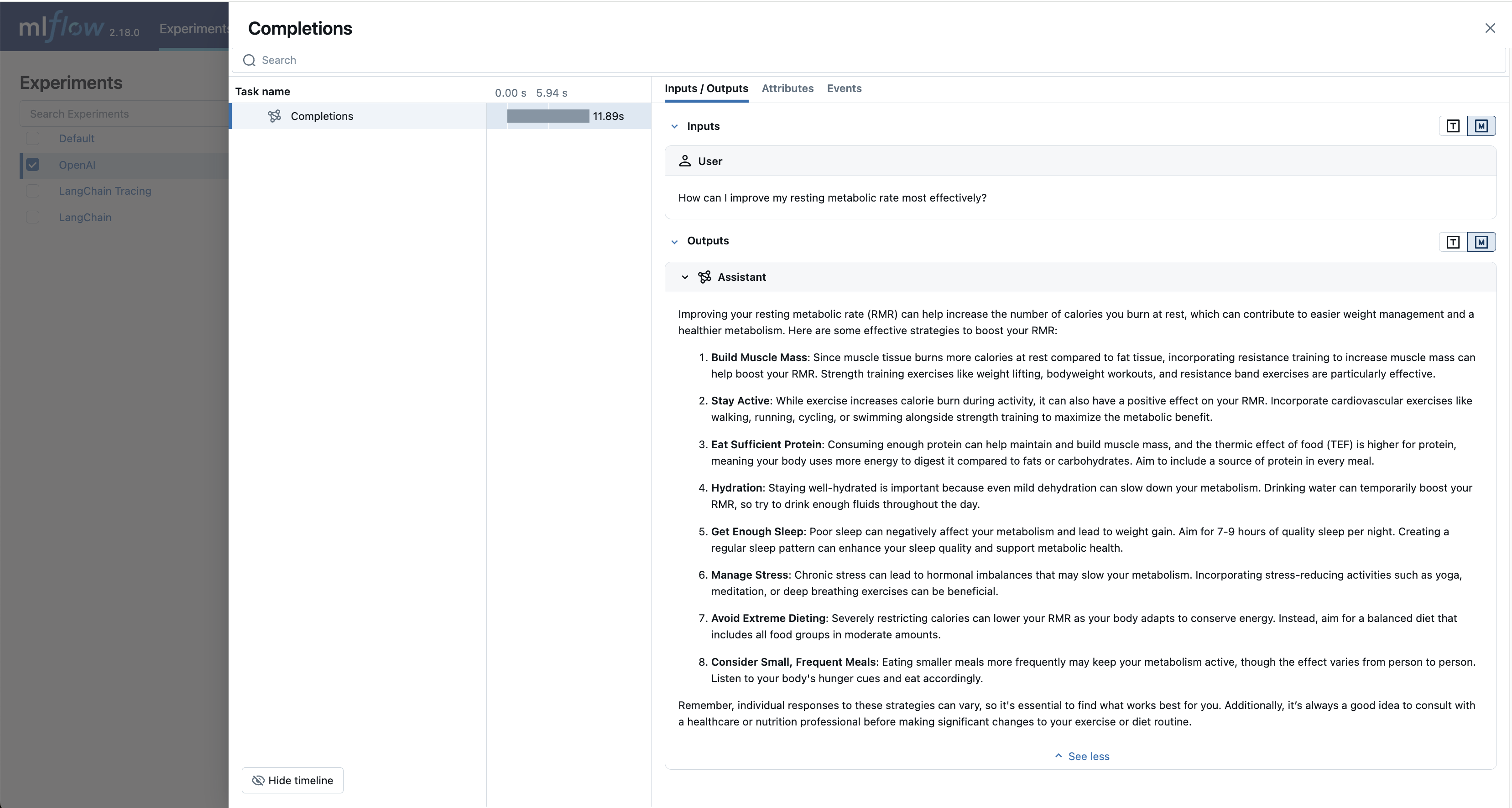Click the 11.89s timeline duration bar
The width and height of the screenshot is (1512, 808).
[547, 116]
